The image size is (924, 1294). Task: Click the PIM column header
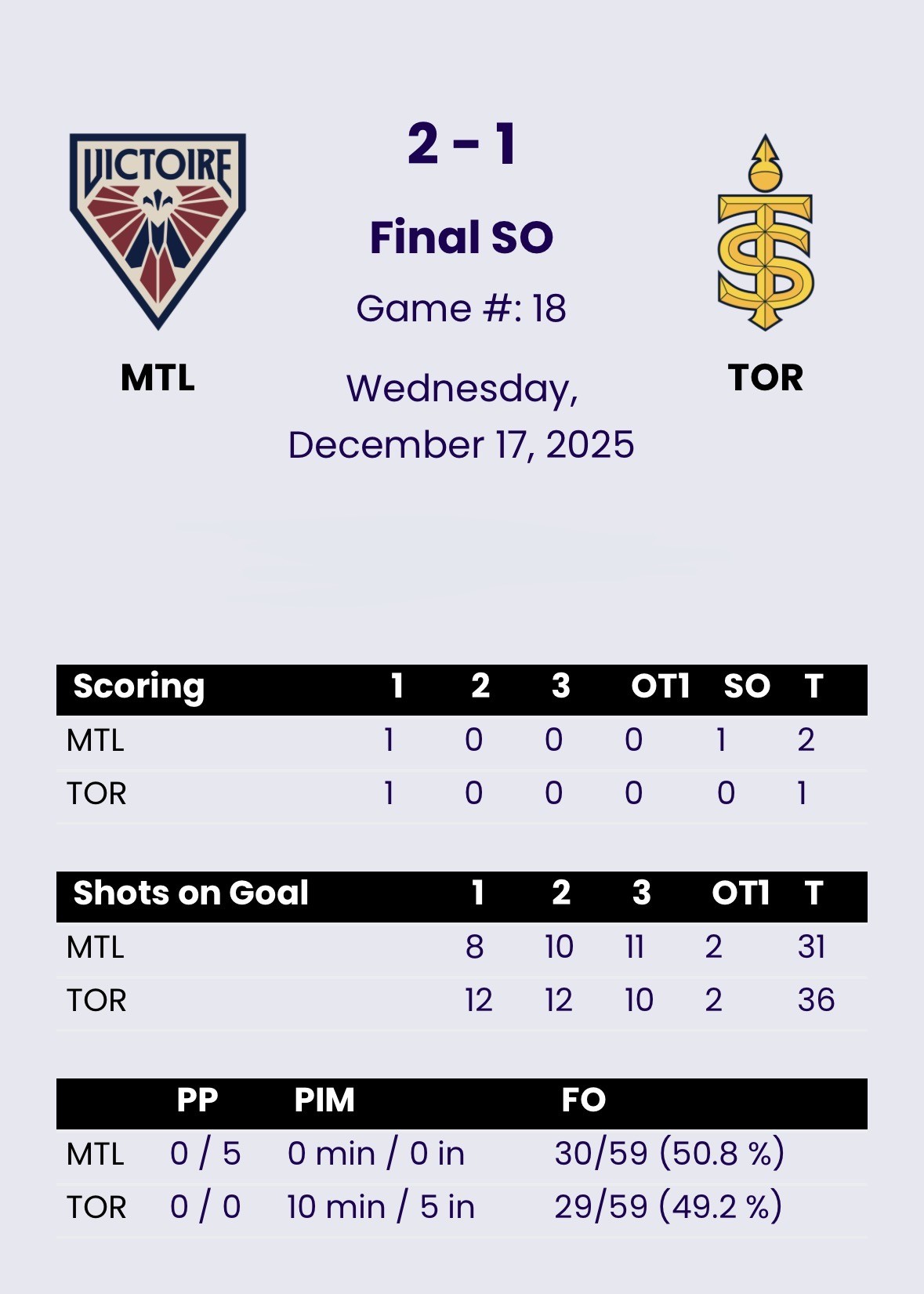(x=324, y=1100)
